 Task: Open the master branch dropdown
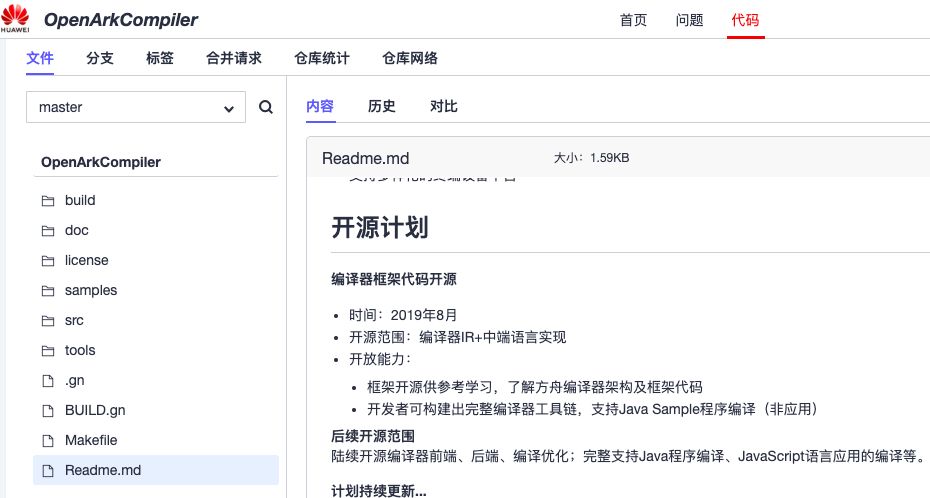click(136, 107)
